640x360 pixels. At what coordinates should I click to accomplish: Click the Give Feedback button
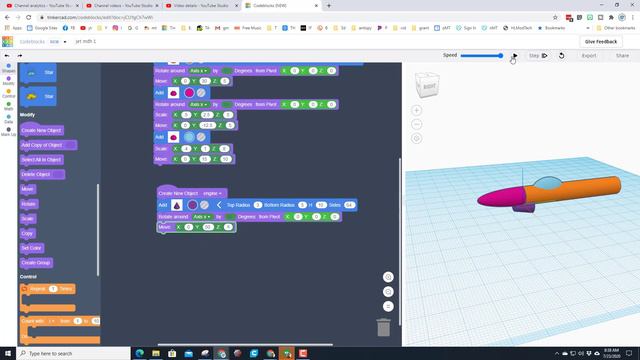coord(601,42)
